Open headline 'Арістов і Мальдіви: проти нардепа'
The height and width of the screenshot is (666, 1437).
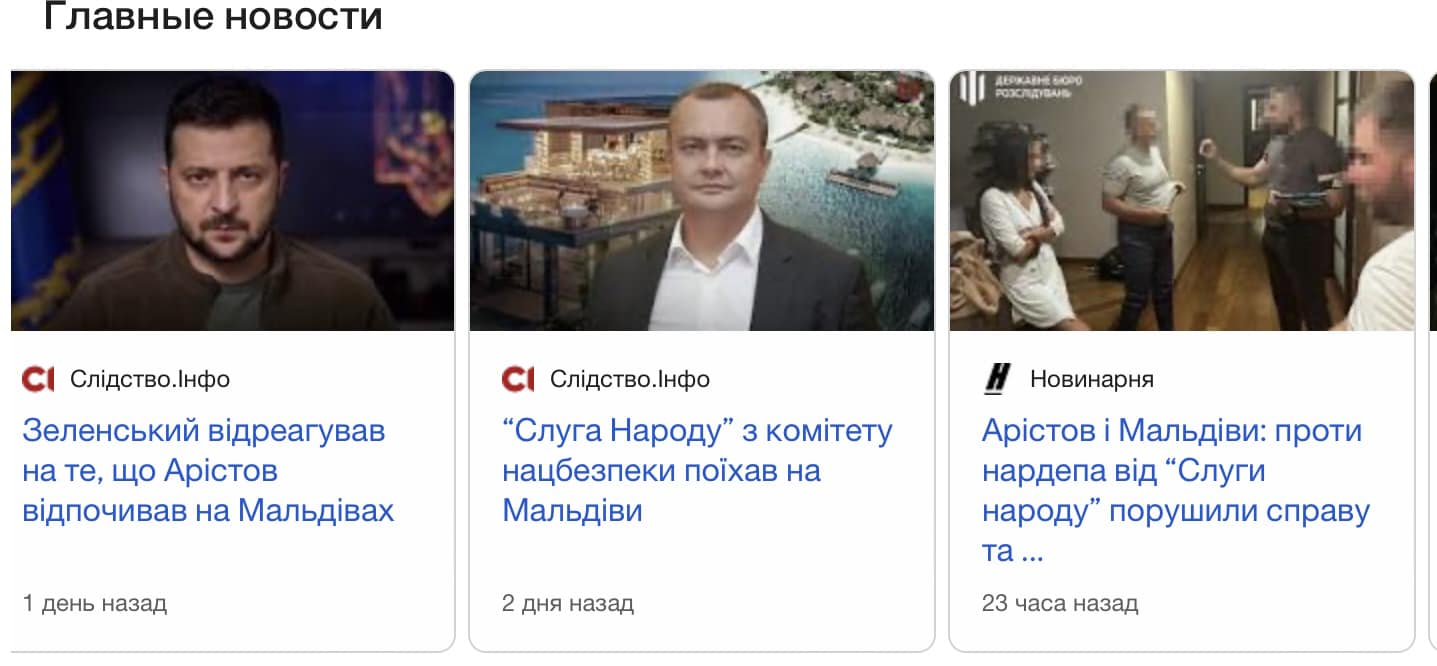(1176, 491)
